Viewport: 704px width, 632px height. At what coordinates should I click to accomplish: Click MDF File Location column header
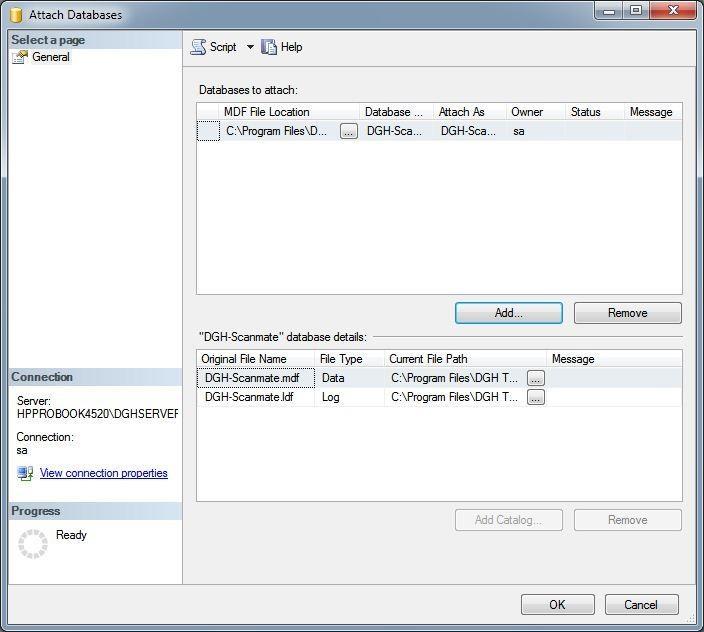tap(289, 112)
